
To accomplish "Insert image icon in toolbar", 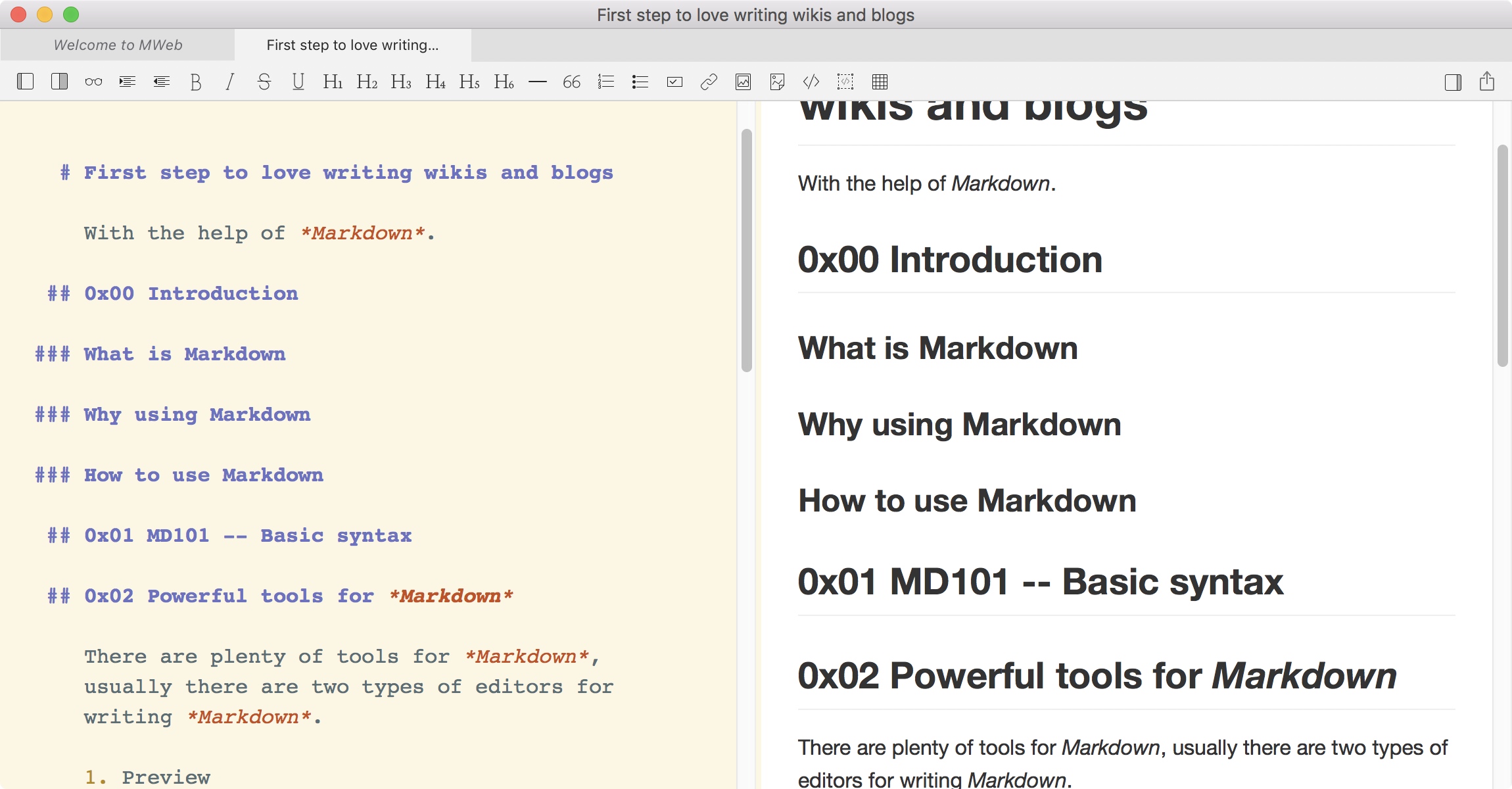I will tap(743, 82).
